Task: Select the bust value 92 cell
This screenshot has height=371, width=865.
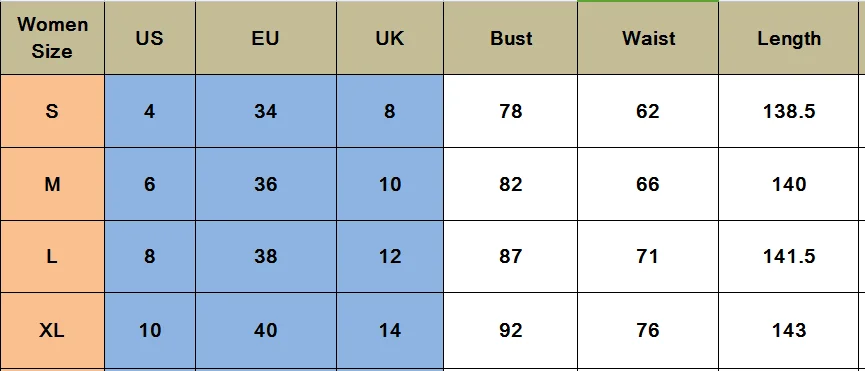Action: [510, 331]
